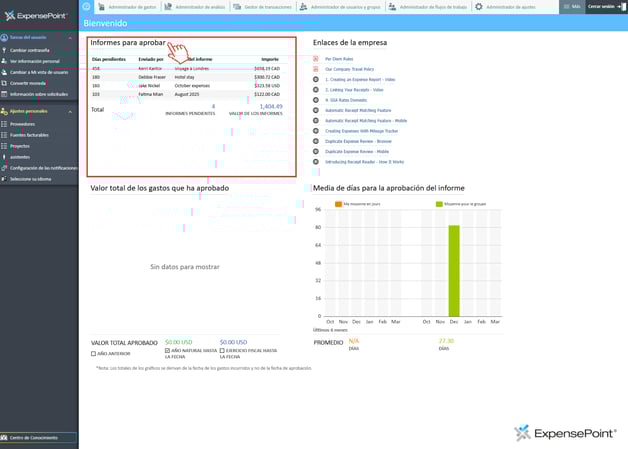Click play icon beside Introducing Receipt Reader
This screenshot has height=449, width=628.
[316, 162]
